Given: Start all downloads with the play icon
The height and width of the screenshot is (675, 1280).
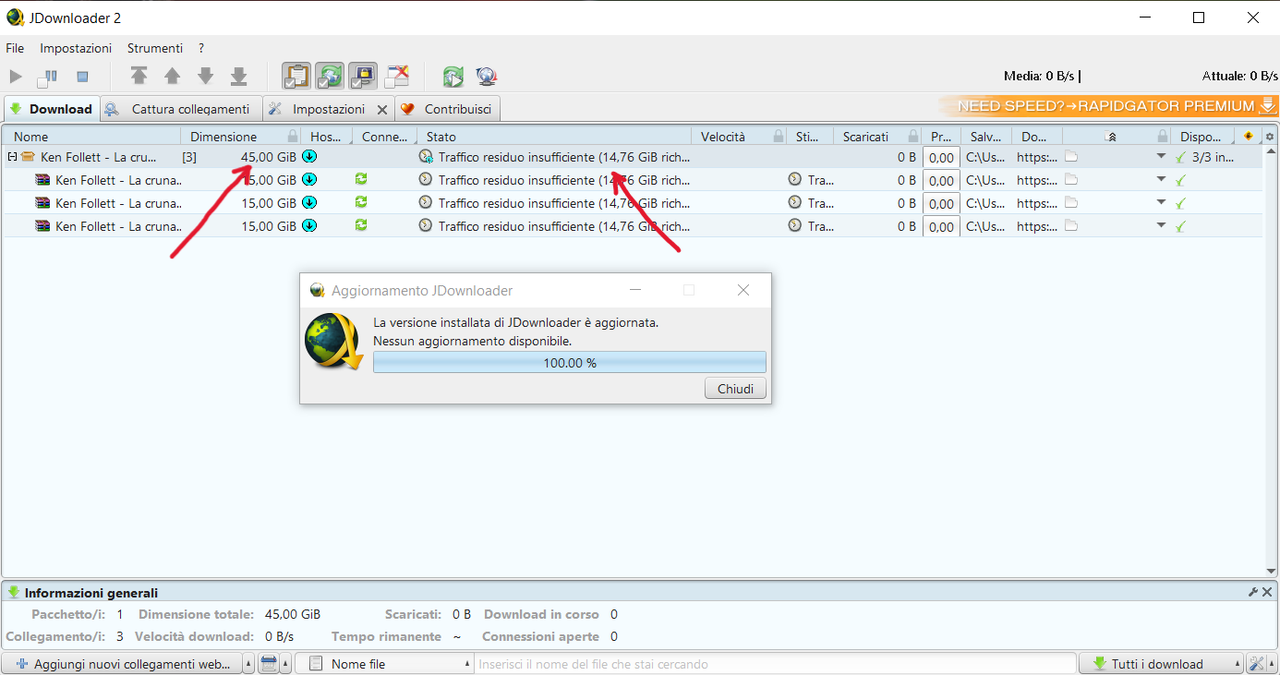Looking at the screenshot, I should point(16,76).
